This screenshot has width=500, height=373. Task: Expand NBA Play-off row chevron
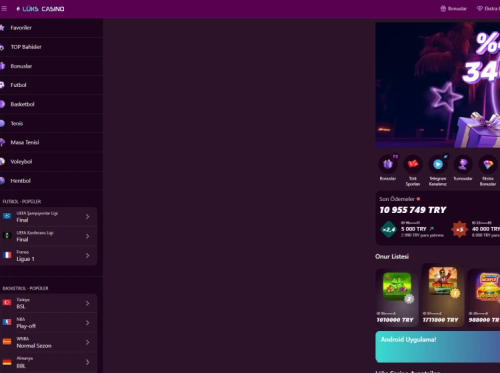[x=88, y=323]
